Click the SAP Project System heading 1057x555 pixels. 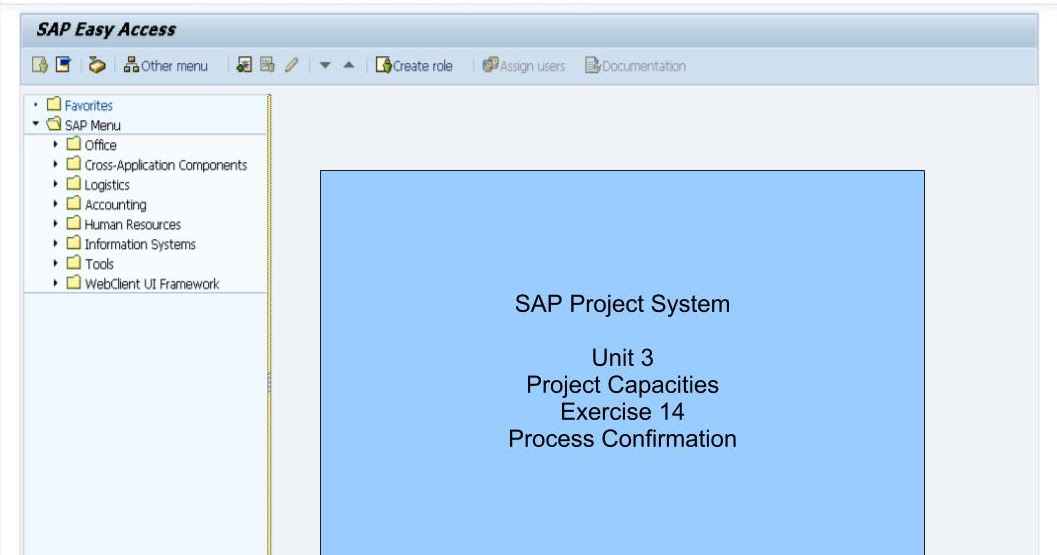click(x=622, y=303)
